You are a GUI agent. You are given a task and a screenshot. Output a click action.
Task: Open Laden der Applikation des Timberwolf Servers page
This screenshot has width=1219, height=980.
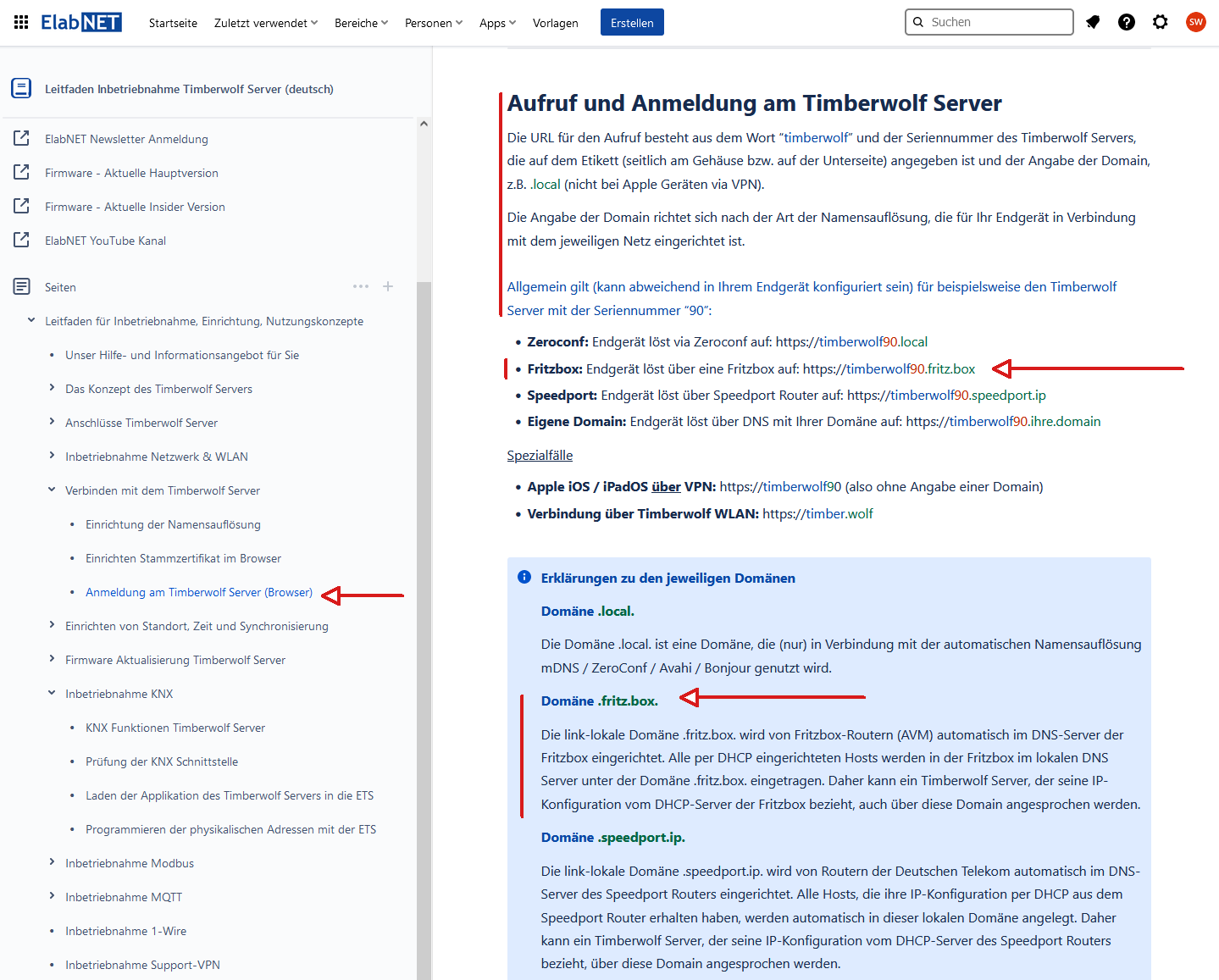tap(230, 795)
